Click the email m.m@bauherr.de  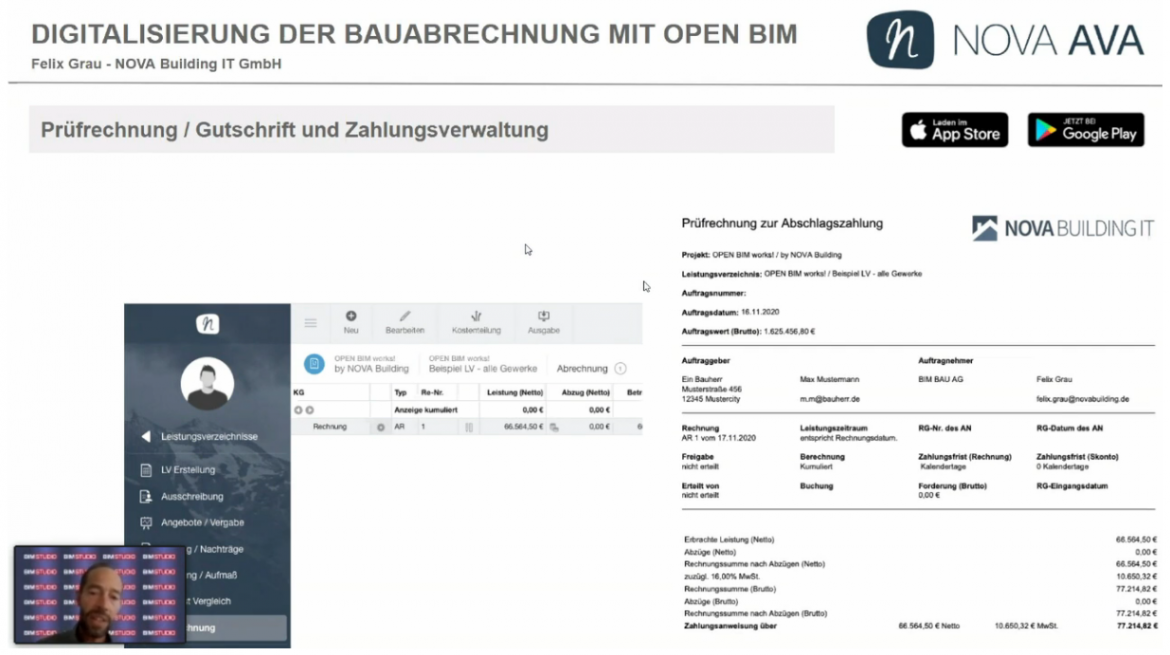coord(830,399)
